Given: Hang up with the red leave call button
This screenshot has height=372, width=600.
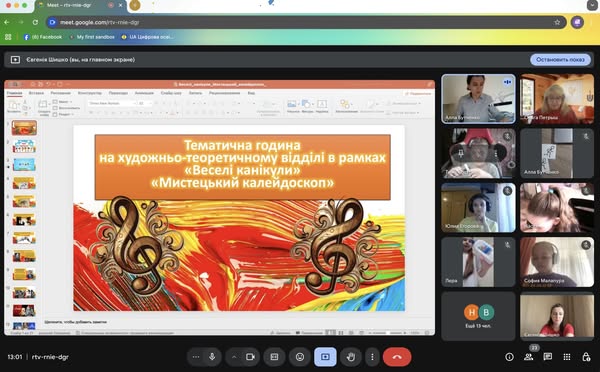Looking at the screenshot, I should 397,357.
